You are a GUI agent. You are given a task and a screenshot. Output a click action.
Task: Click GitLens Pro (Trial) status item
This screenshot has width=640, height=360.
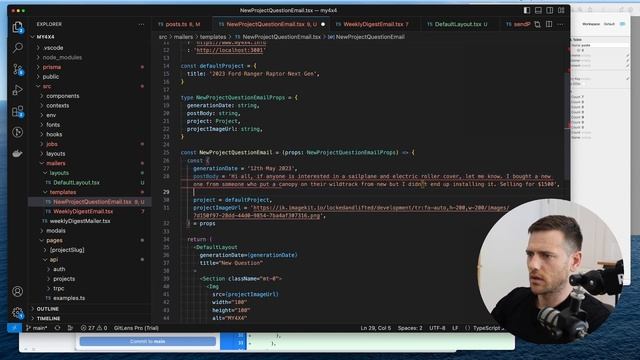(136, 328)
